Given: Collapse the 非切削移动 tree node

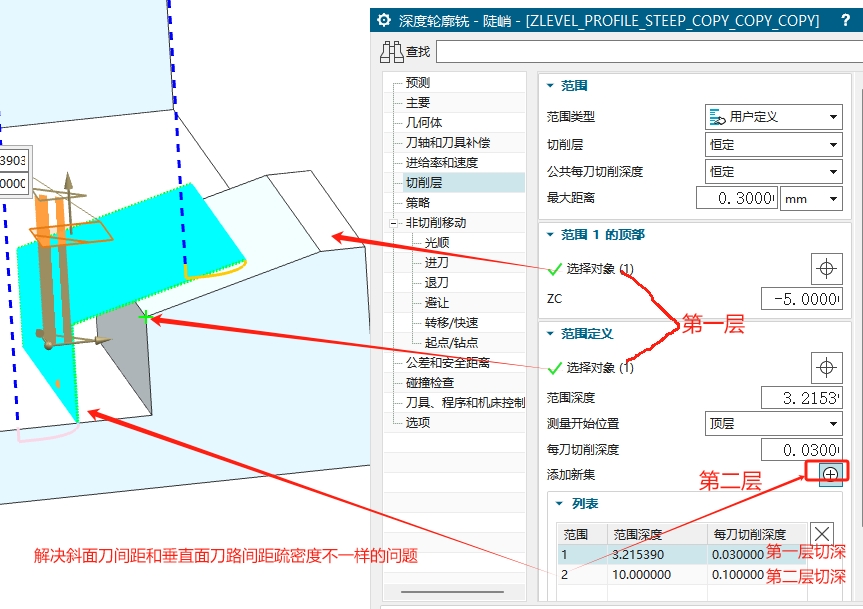Looking at the screenshot, I should pos(393,223).
